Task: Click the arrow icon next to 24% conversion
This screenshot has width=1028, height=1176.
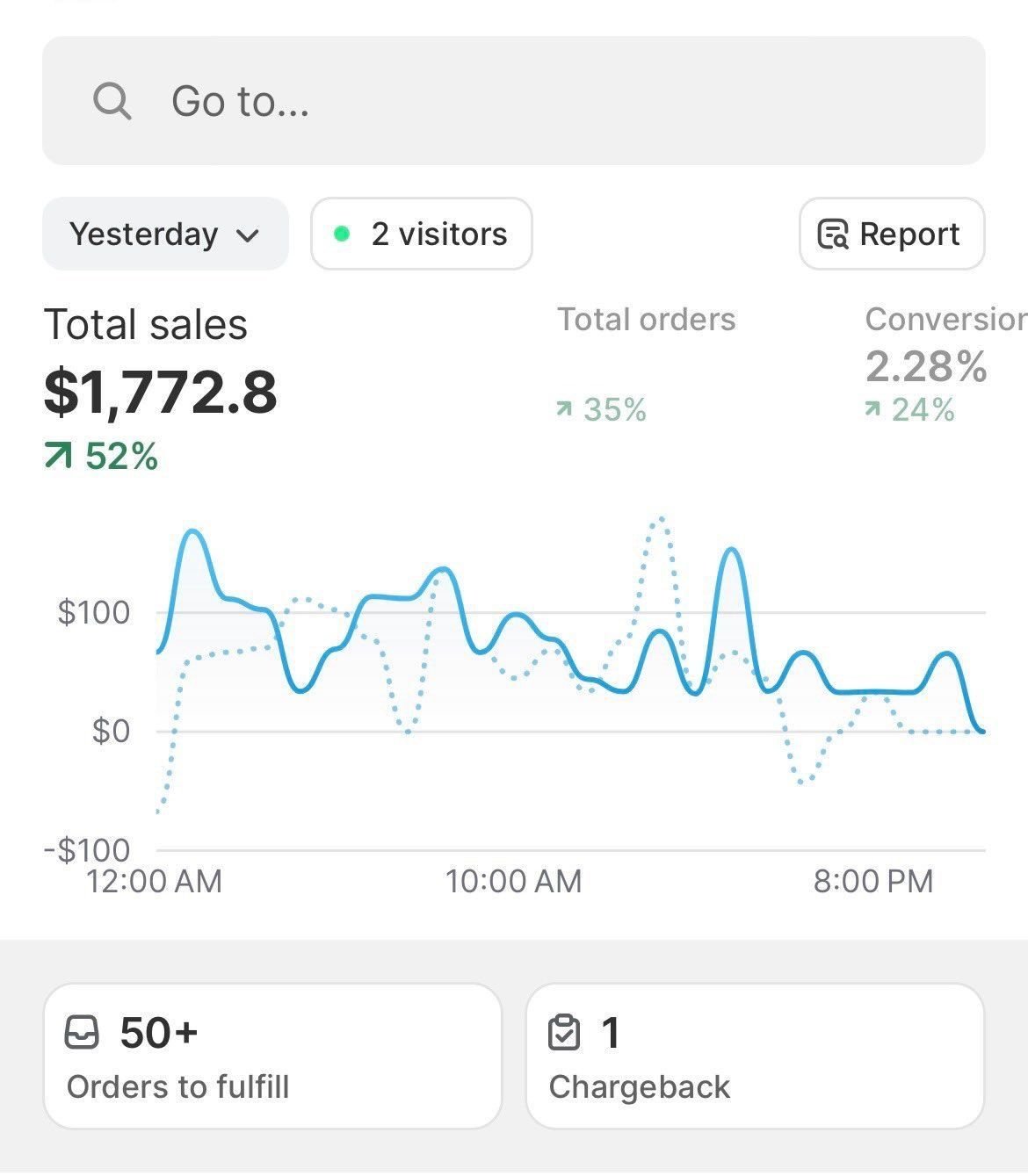Action: tap(872, 409)
